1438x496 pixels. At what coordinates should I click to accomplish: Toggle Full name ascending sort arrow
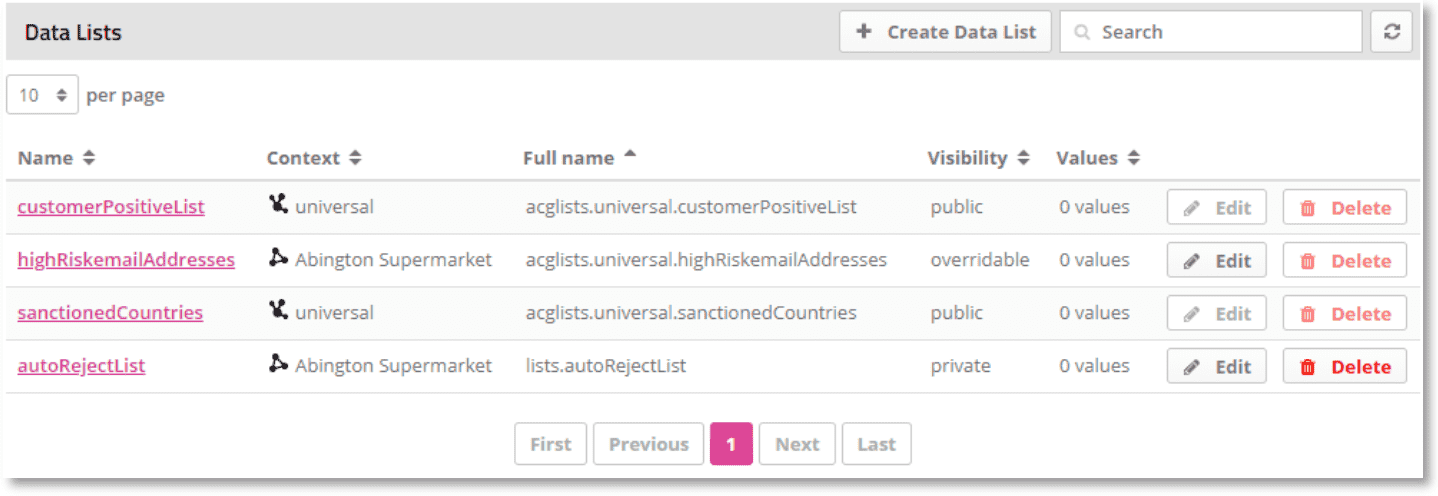point(630,155)
